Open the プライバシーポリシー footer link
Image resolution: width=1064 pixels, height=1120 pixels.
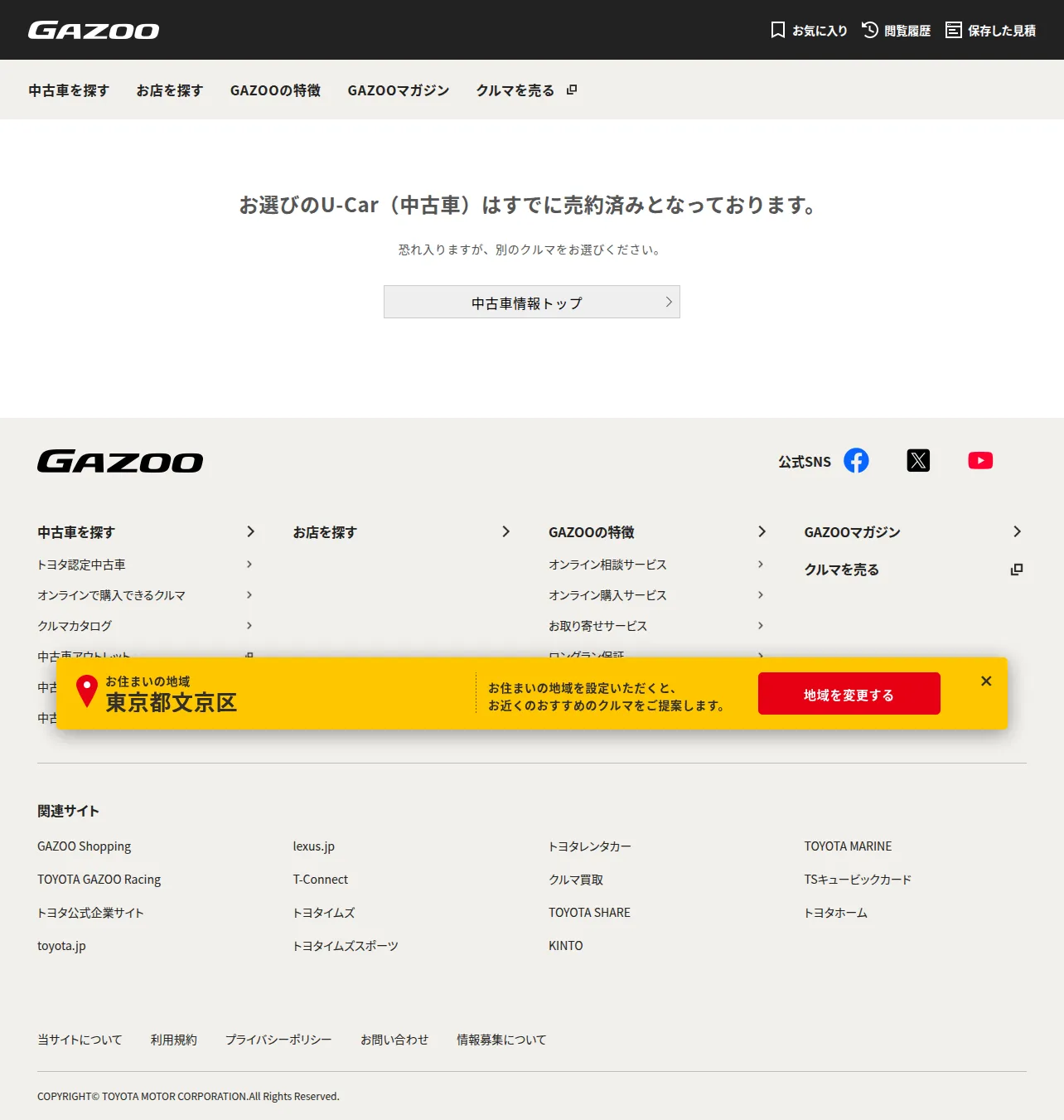pyautogui.click(x=278, y=1040)
